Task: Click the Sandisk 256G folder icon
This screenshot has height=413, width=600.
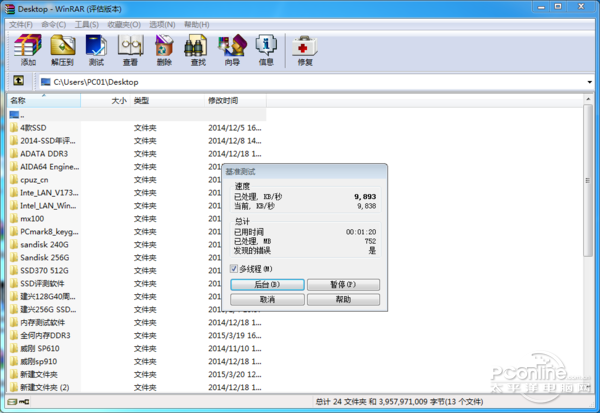Action: [x=14, y=257]
